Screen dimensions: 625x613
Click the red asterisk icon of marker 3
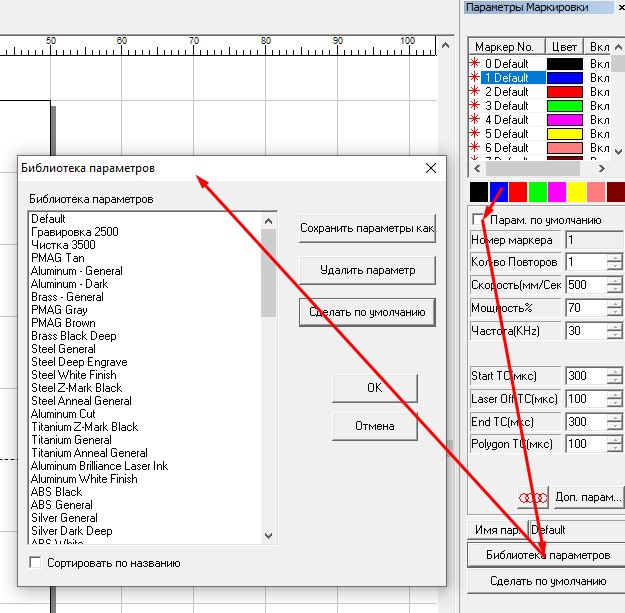click(x=475, y=106)
